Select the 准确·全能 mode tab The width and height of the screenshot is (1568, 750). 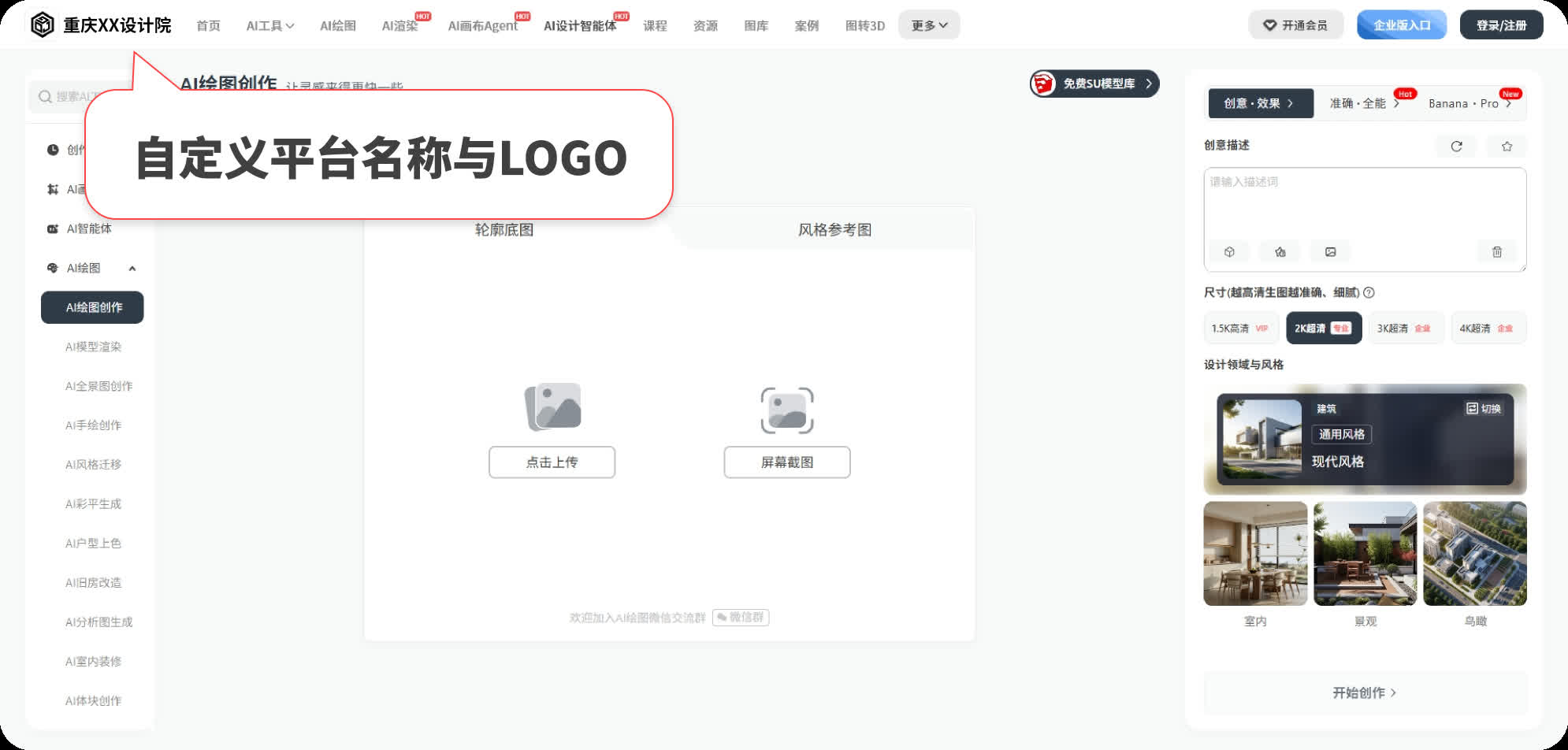(1364, 103)
